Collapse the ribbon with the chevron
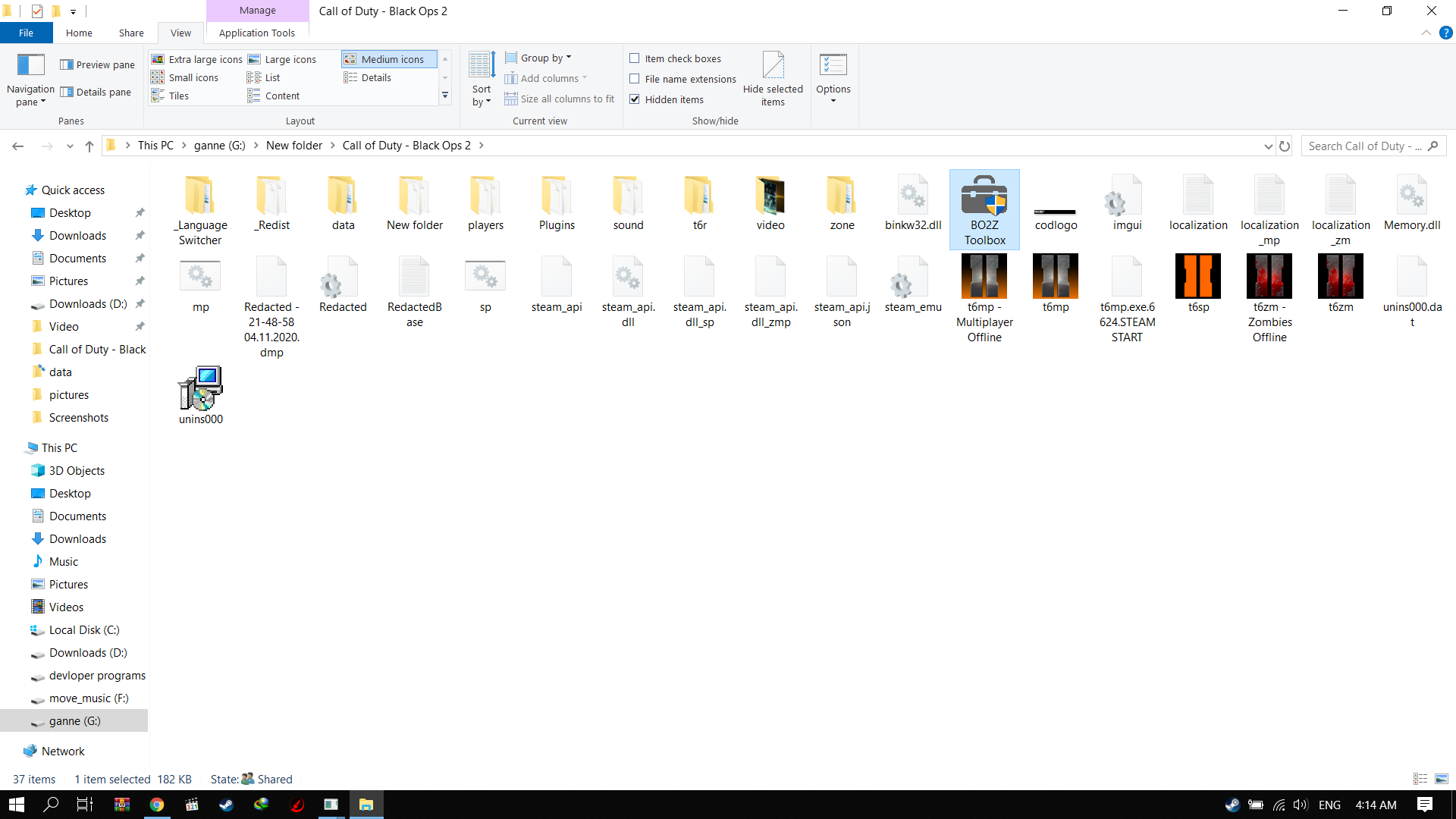 [x=1426, y=33]
